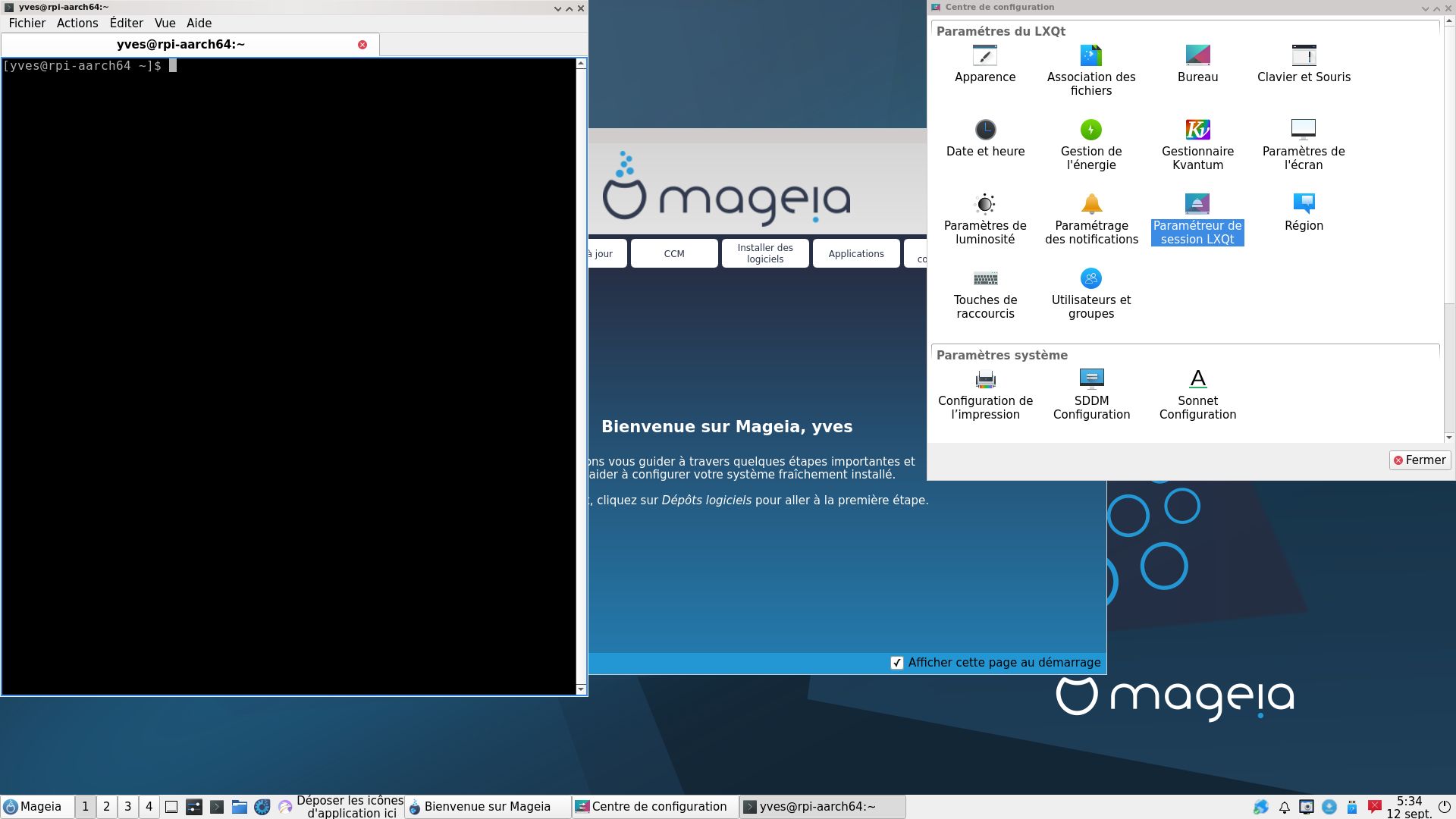Click inside the terminal prompt area
This screenshot has width=1456, height=819.
coord(289,376)
